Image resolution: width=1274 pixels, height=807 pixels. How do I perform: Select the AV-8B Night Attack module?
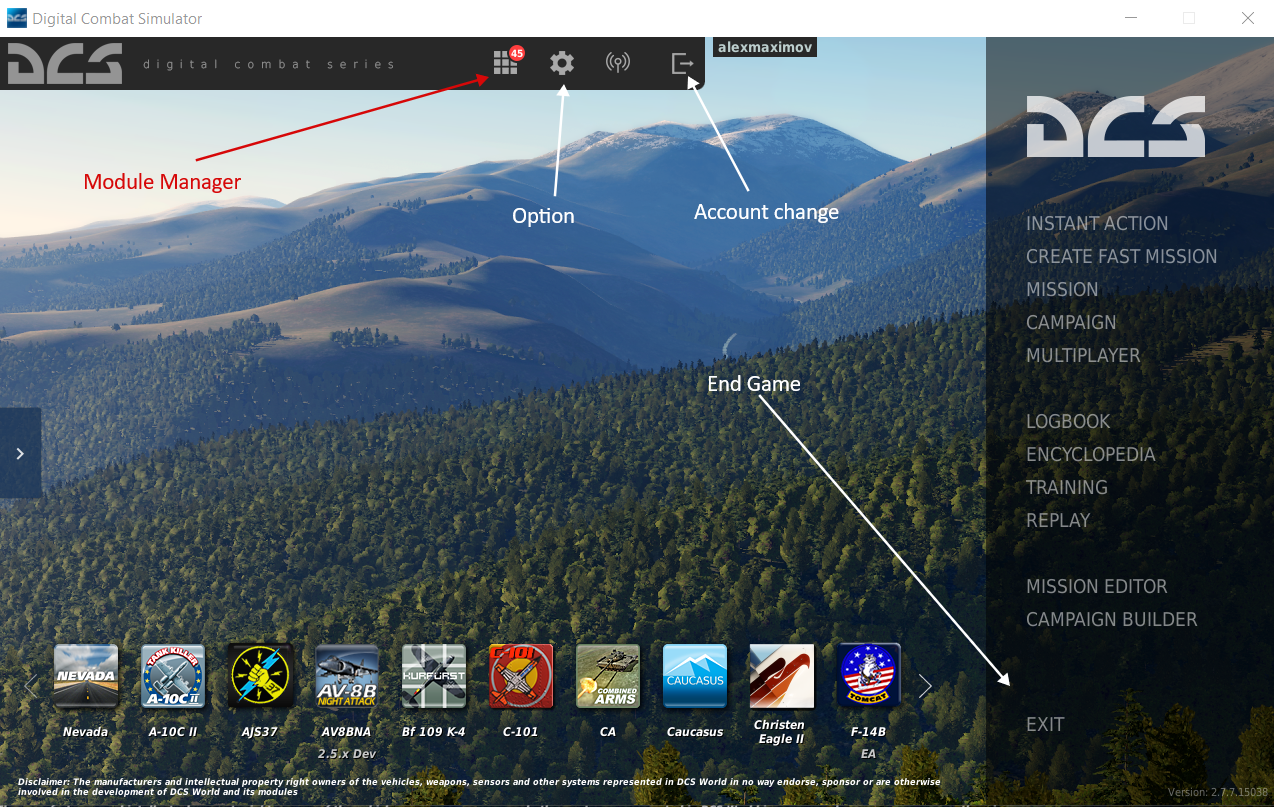point(347,677)
